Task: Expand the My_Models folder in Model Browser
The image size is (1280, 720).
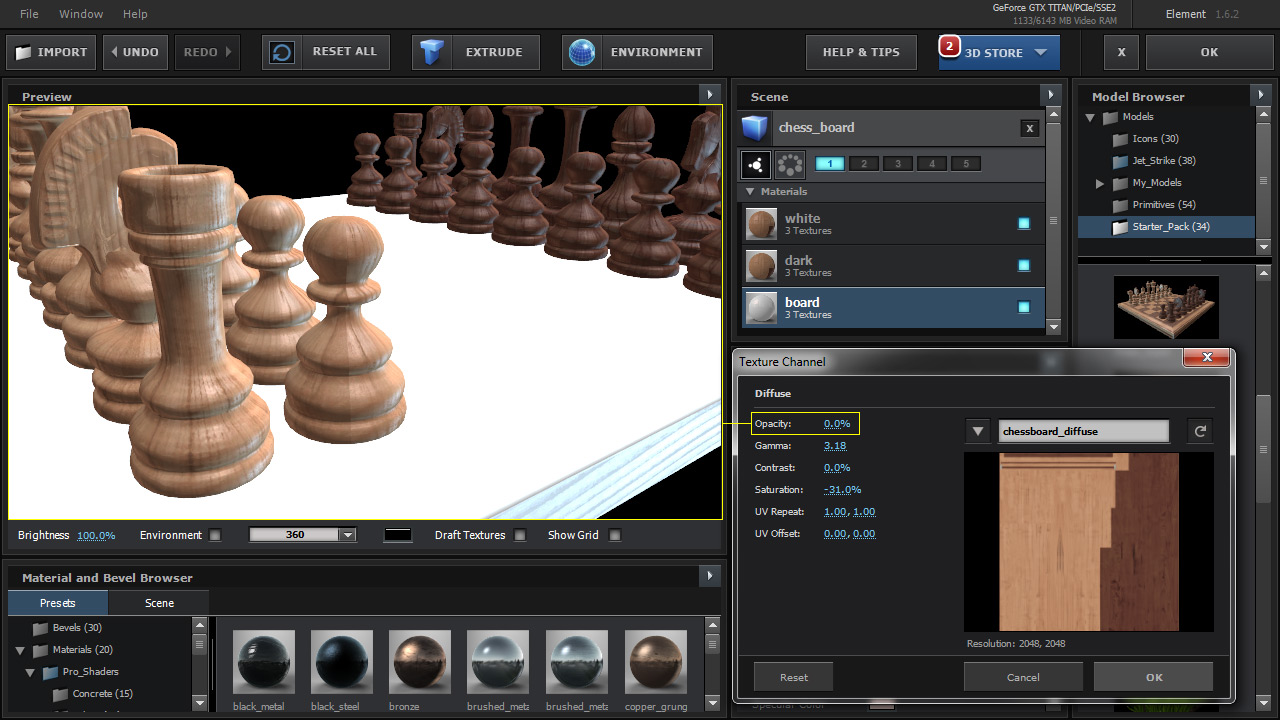Action: pyautogui.click(x=1100, y=183)
